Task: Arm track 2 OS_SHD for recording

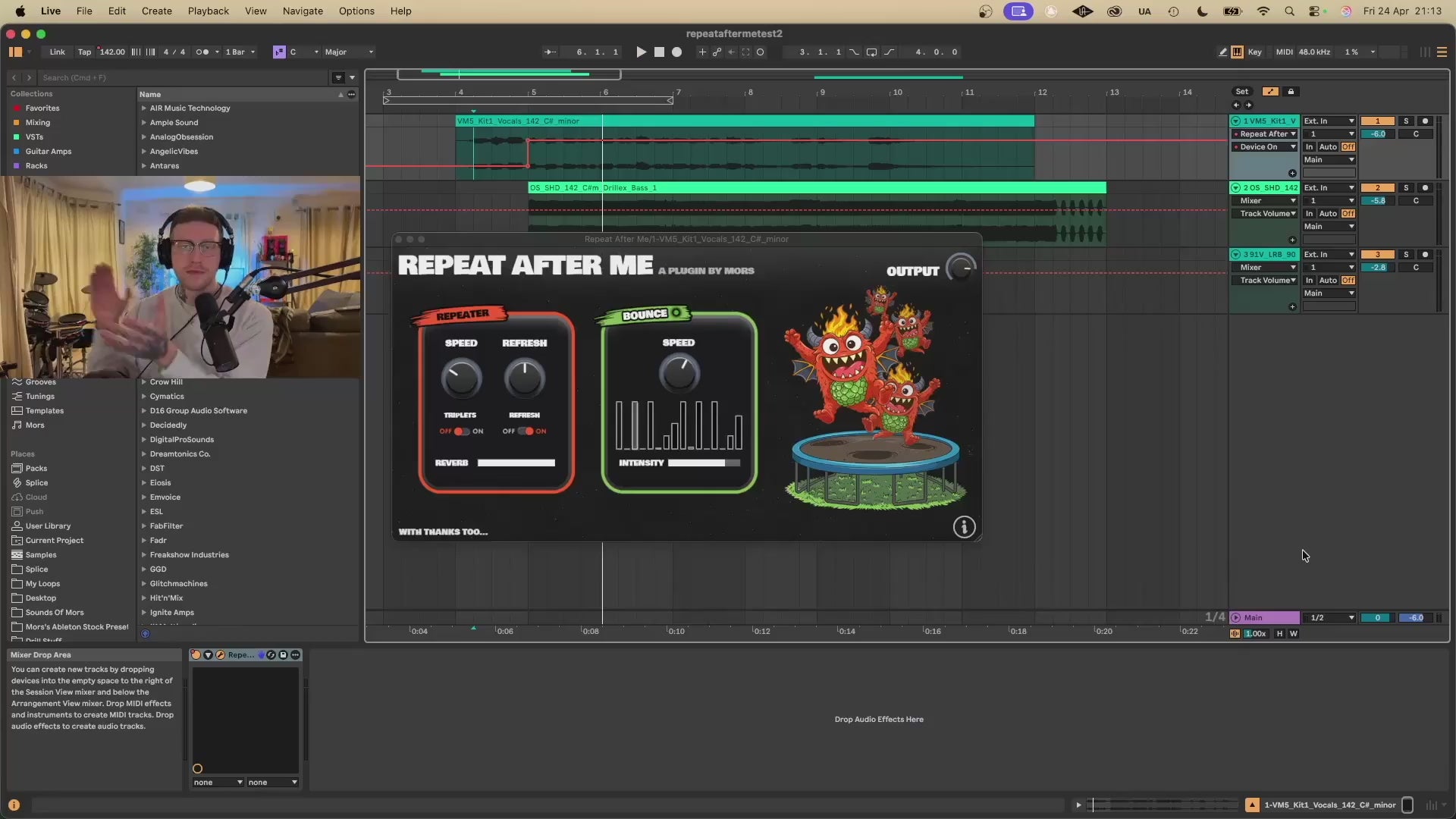Action: pyautogui.click(x=1425, y=188)
